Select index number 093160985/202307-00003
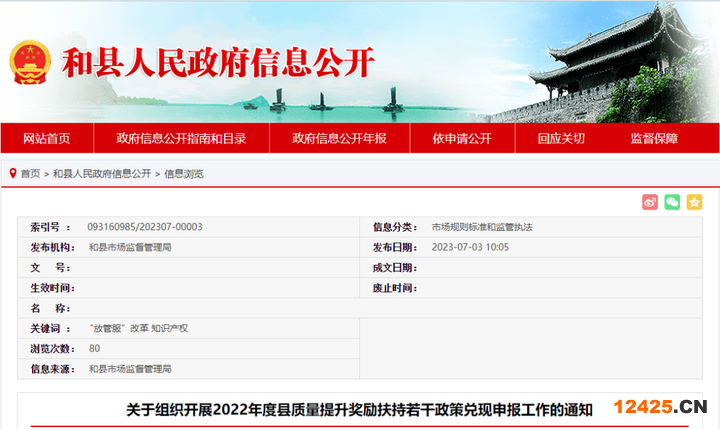 (145, 227)
